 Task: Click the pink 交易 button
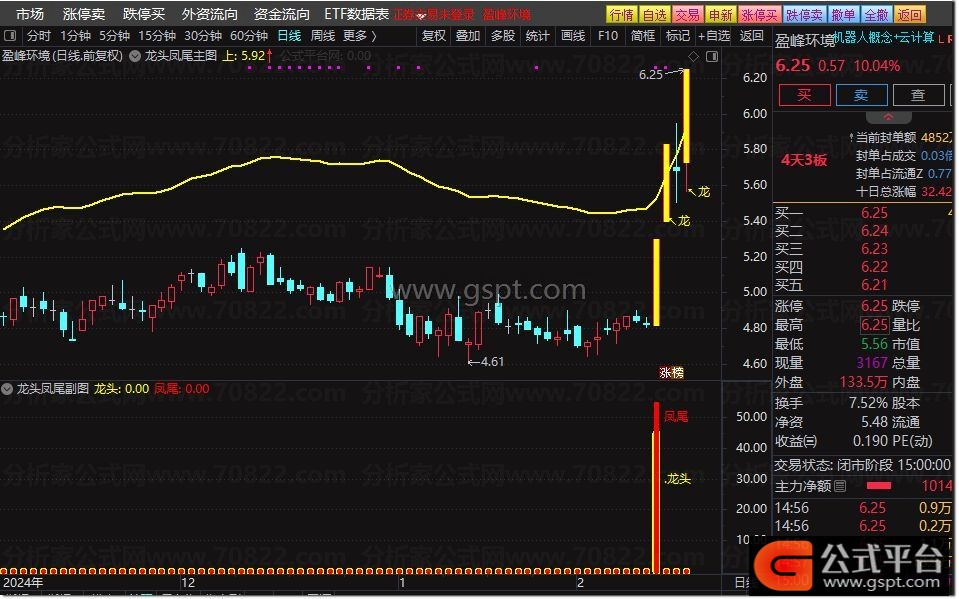click(687, 14)
